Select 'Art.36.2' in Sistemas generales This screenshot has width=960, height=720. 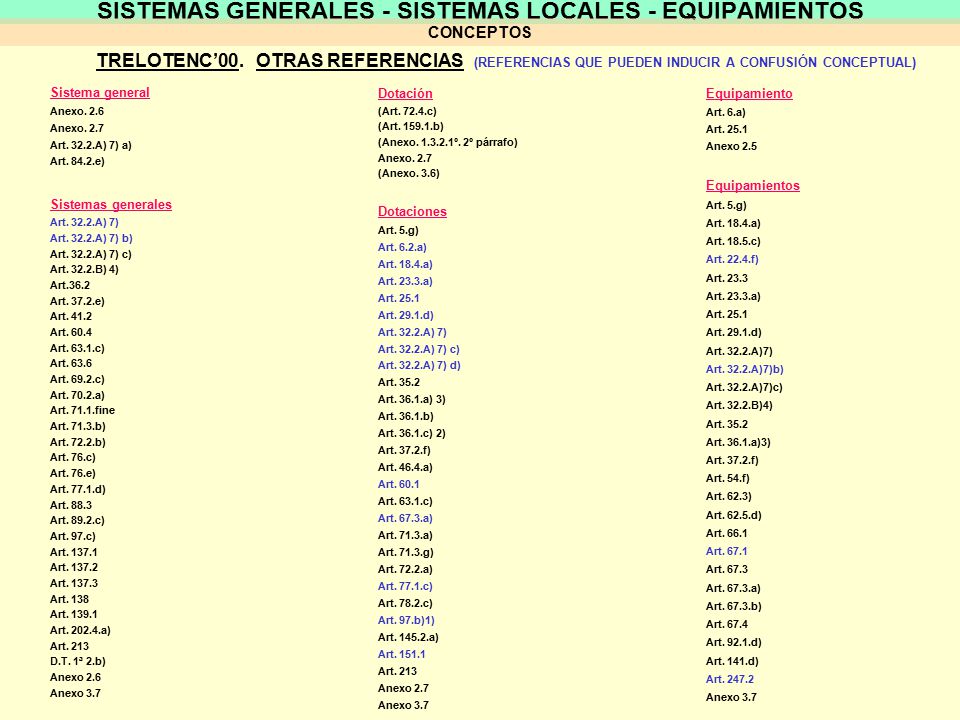[x=70, y=285]
